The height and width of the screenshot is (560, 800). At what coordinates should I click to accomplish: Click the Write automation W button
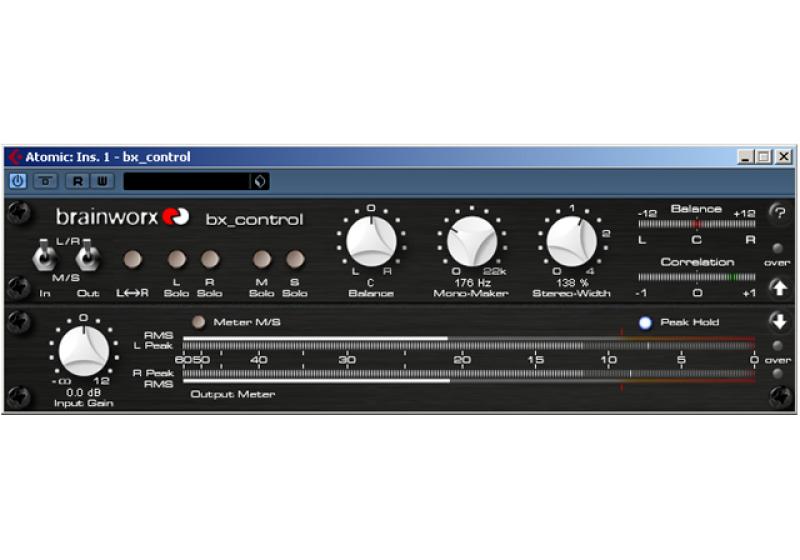pos(103,181)
